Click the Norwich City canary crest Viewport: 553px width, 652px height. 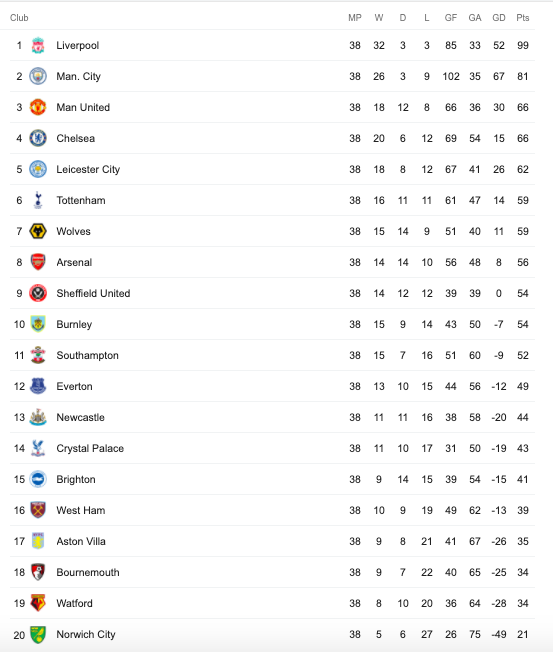tap(38, 635)
